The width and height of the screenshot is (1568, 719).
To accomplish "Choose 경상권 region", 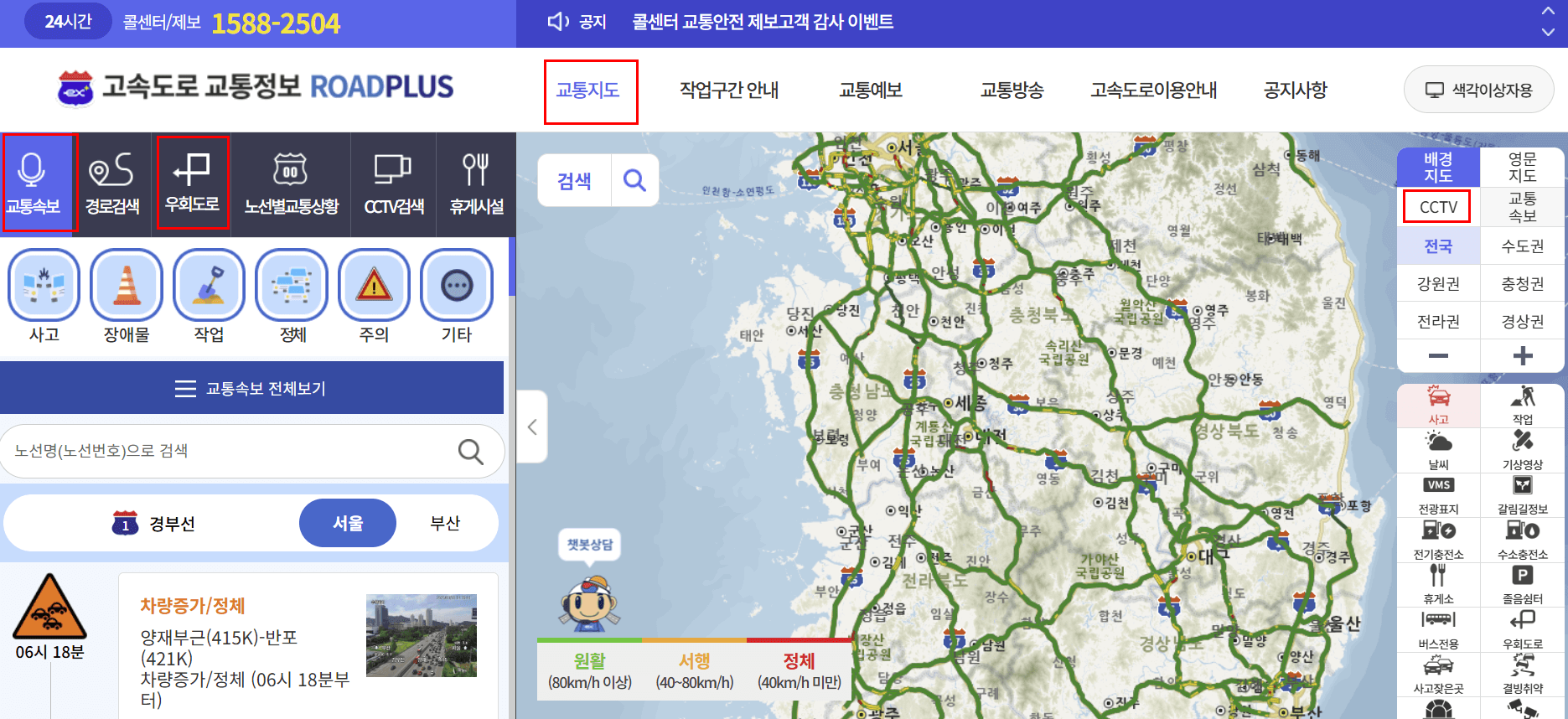I will point(1522,322).
